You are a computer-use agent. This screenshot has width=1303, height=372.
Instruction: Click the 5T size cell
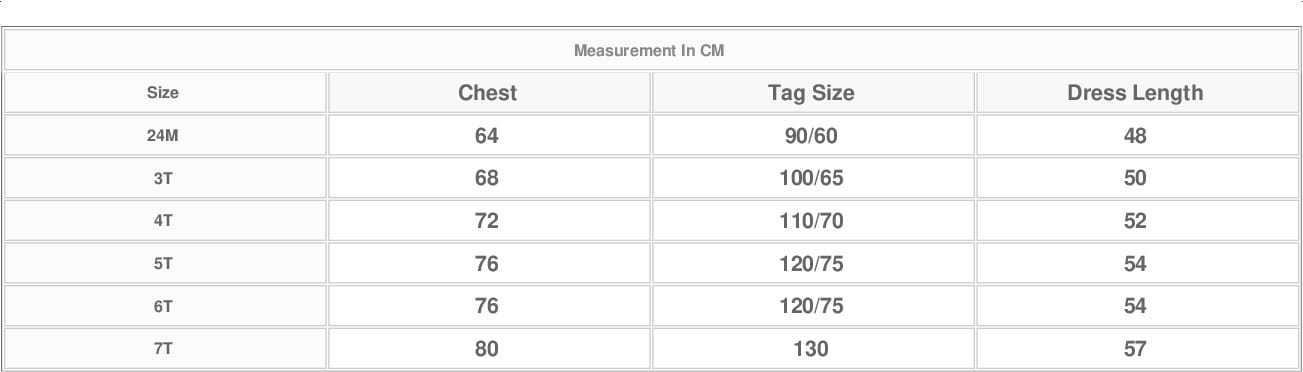click(163, 264)
